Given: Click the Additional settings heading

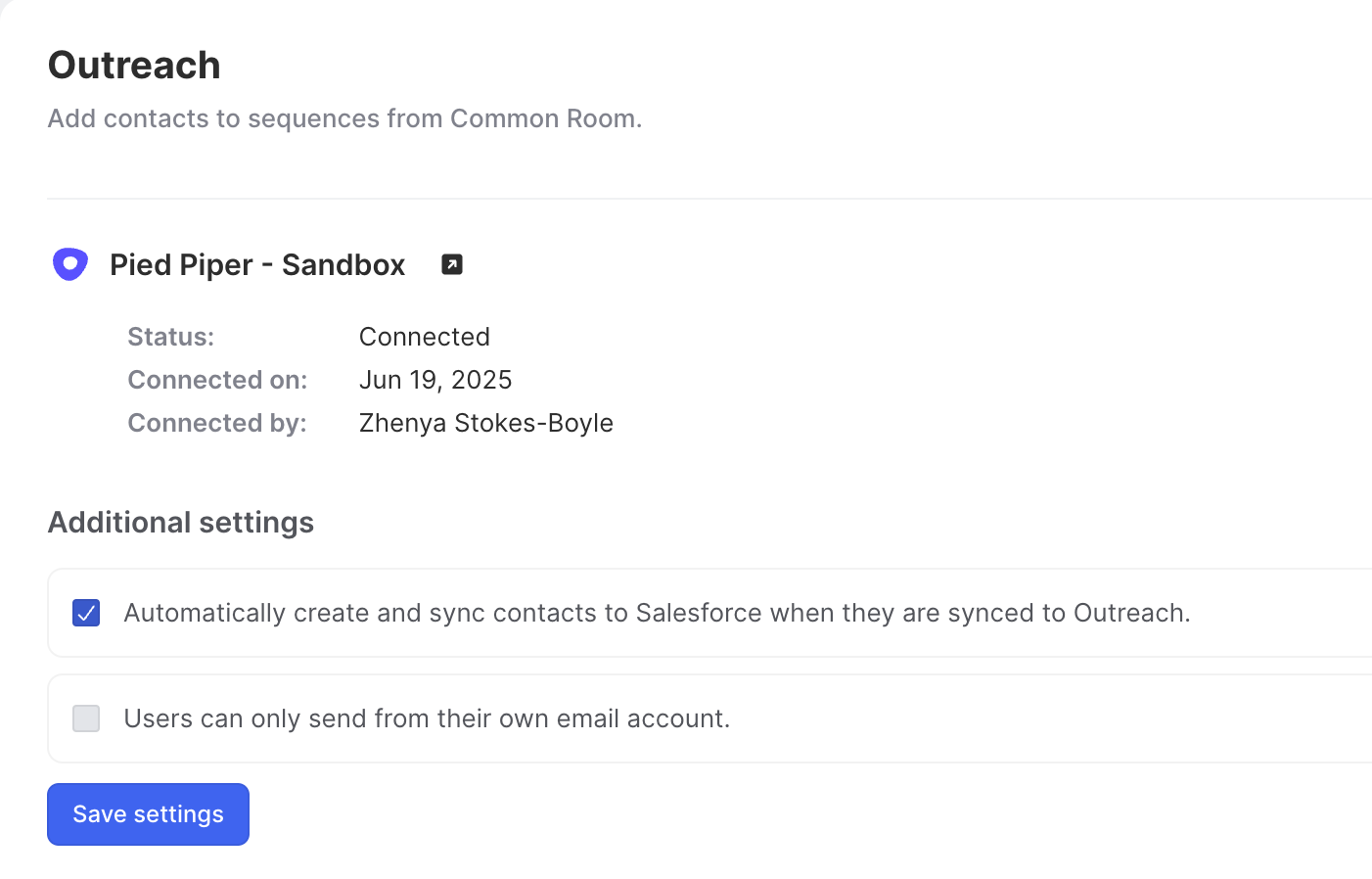Looking at the screenshot, I should [181, 523].
